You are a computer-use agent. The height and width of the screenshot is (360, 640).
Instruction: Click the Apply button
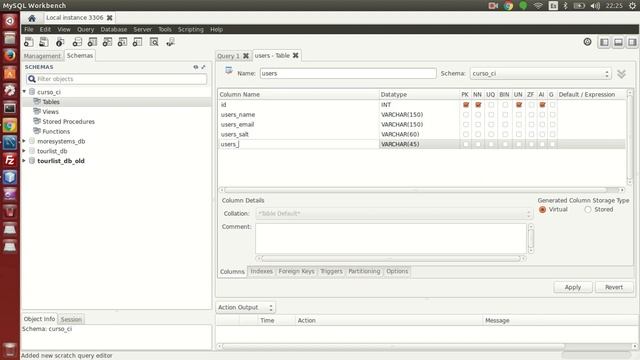pos(573,287)
